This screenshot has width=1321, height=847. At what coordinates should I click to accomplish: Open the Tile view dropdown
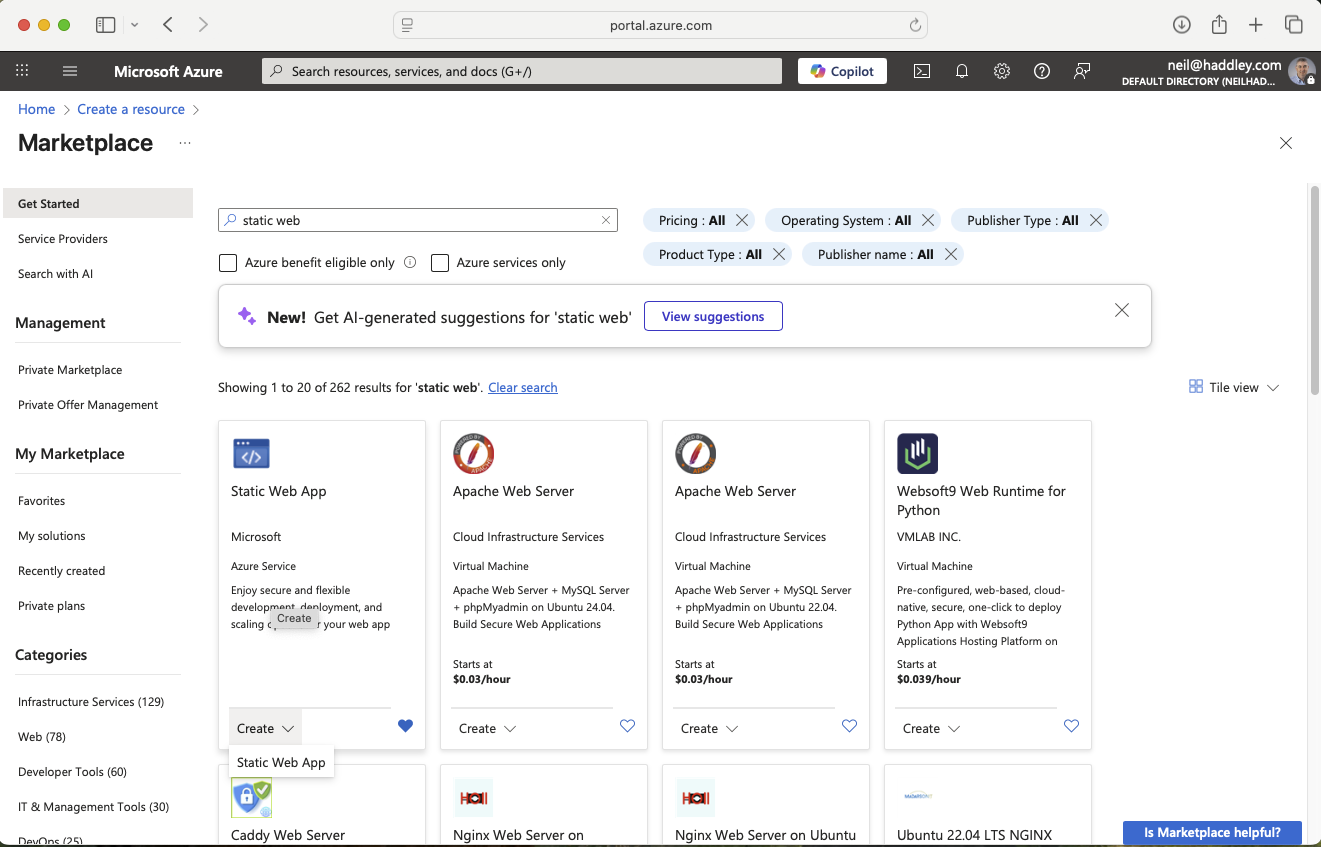(x=1233, y=387)
